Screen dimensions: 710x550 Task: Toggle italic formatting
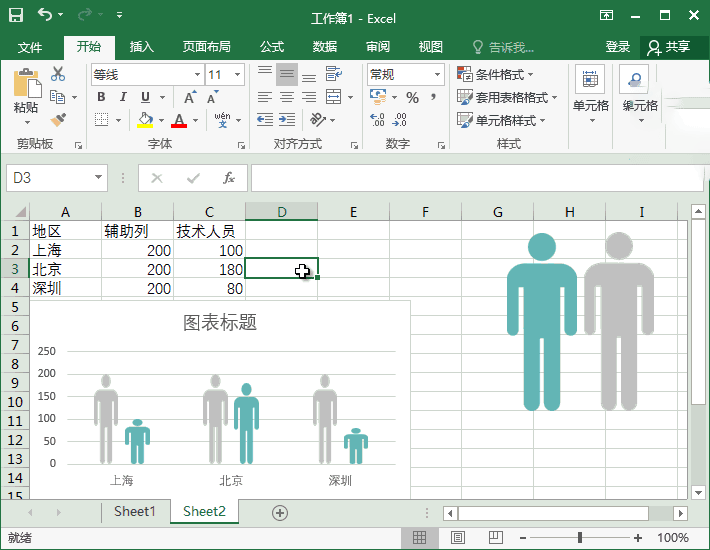point(123,97)
